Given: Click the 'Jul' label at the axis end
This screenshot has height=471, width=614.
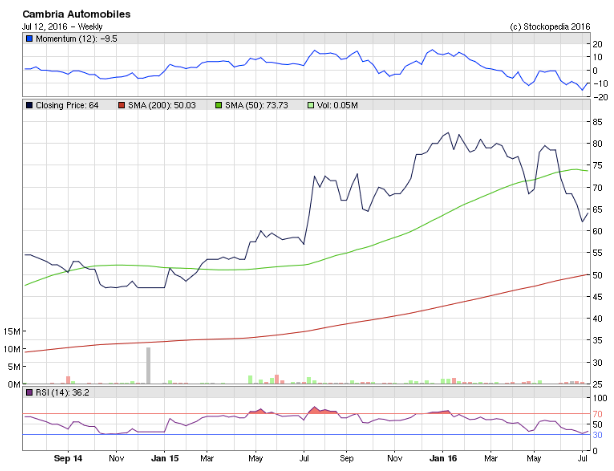Looking at the screenshot, I should tap(583, 458).
